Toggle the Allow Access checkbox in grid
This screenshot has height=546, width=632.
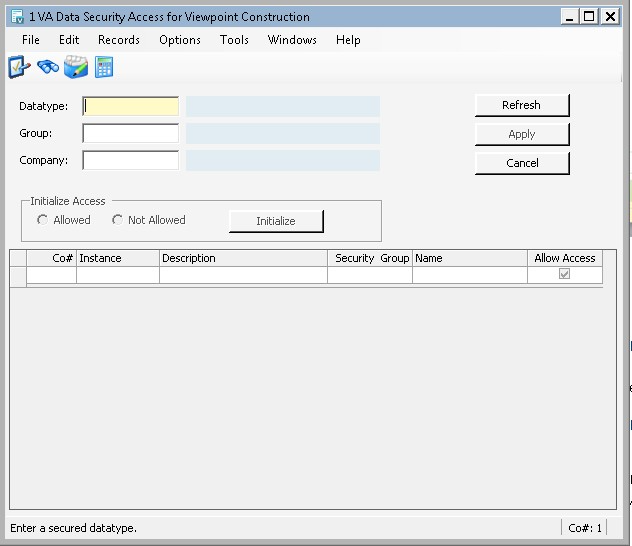pyautogui.click(x=564, y=274)
